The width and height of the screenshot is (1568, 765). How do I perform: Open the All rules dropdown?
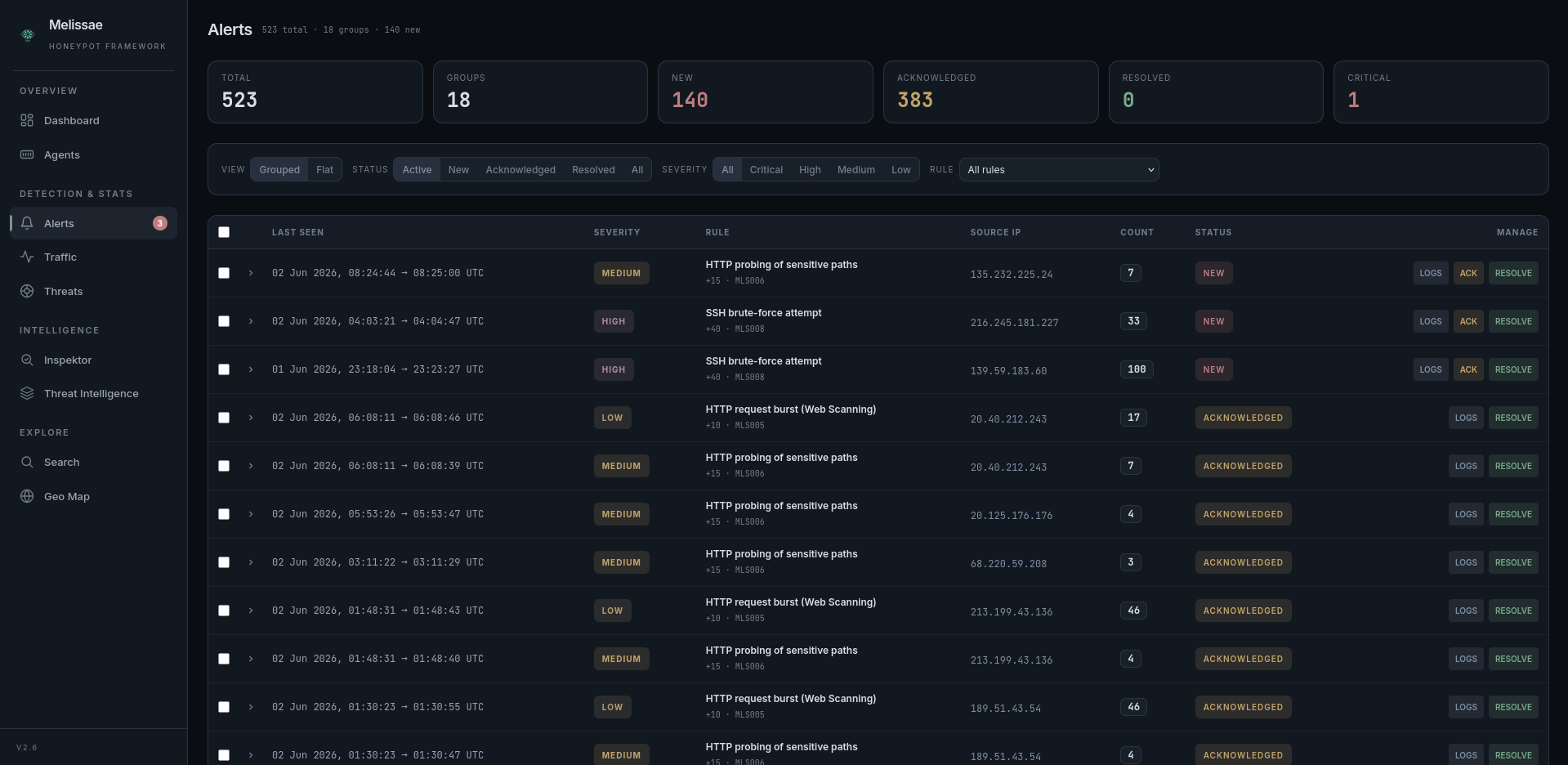1059,169
